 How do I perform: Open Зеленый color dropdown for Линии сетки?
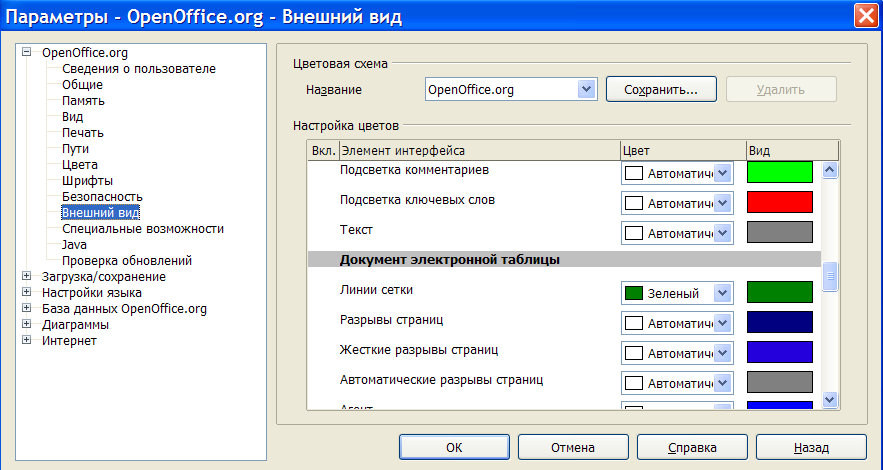point(723,293)
